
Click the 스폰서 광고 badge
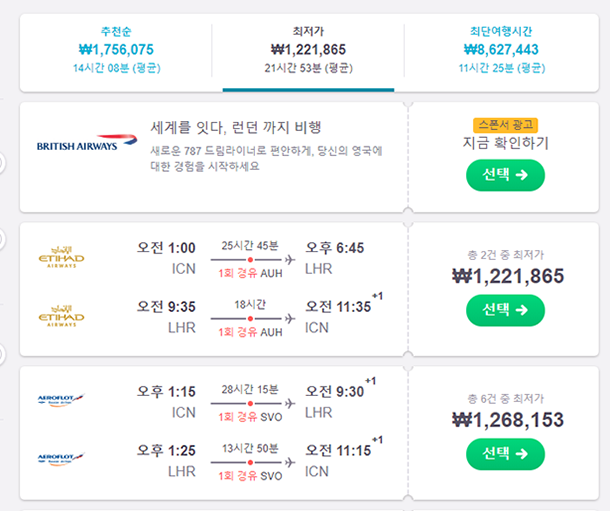click(505, 125)
